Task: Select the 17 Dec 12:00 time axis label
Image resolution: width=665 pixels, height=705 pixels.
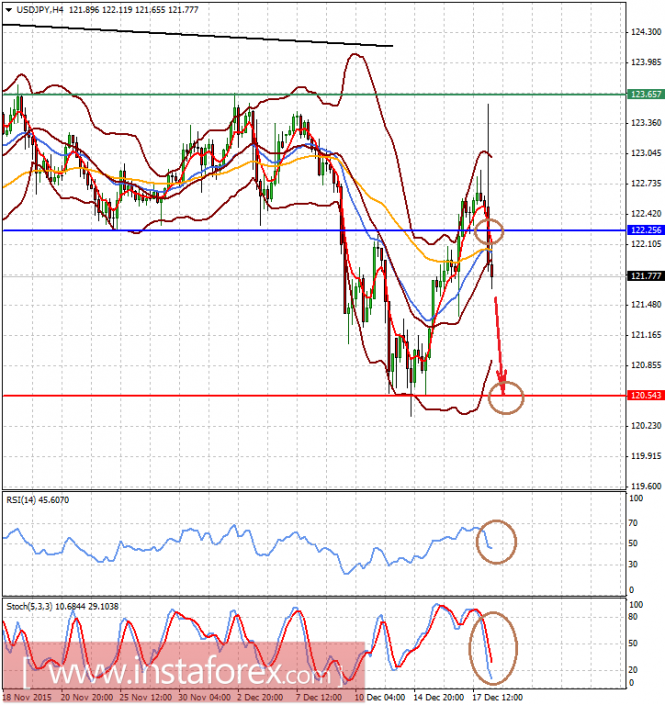Action: (497, 697)
